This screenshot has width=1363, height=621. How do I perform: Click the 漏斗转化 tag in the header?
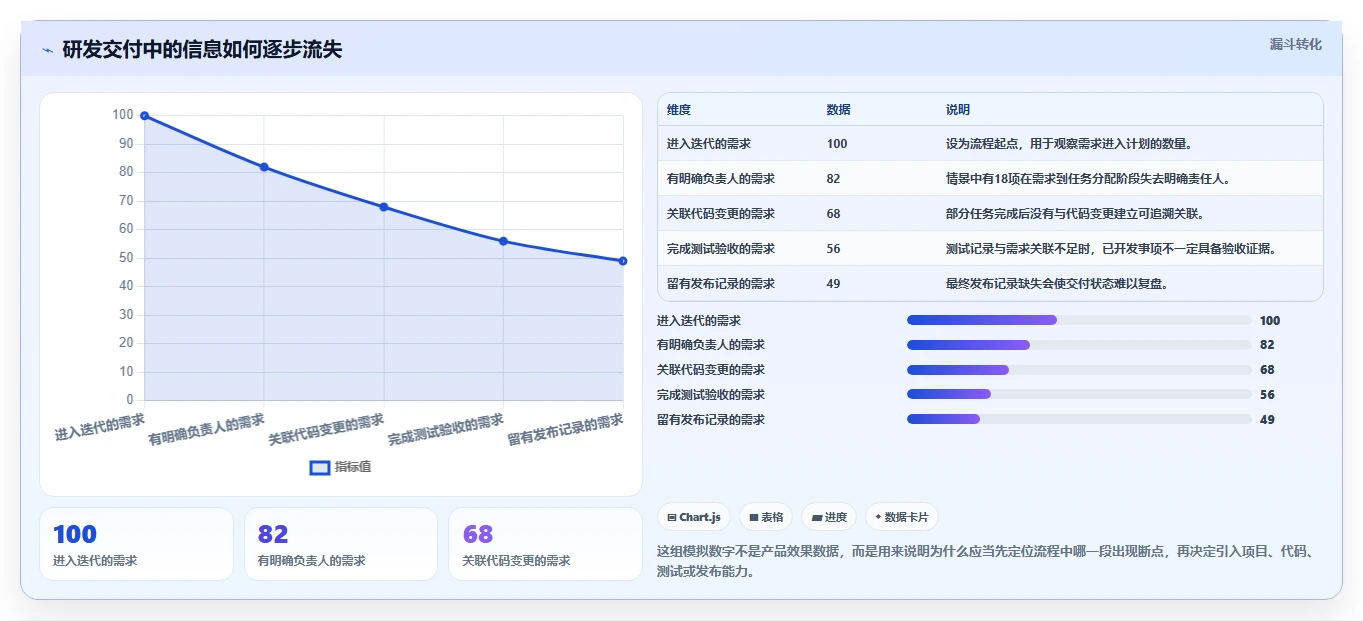(x=1295, y=44)
